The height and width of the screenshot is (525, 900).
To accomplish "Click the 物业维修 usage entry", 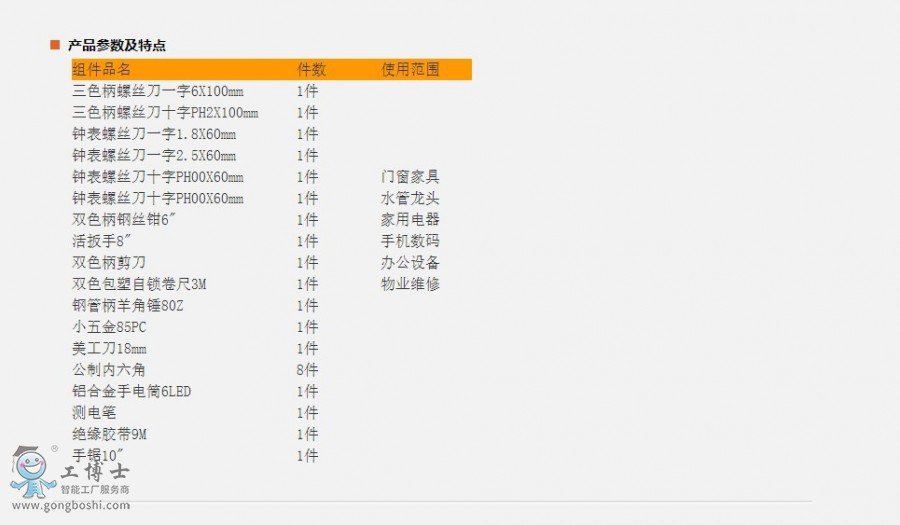I will (x=410, y=284).
